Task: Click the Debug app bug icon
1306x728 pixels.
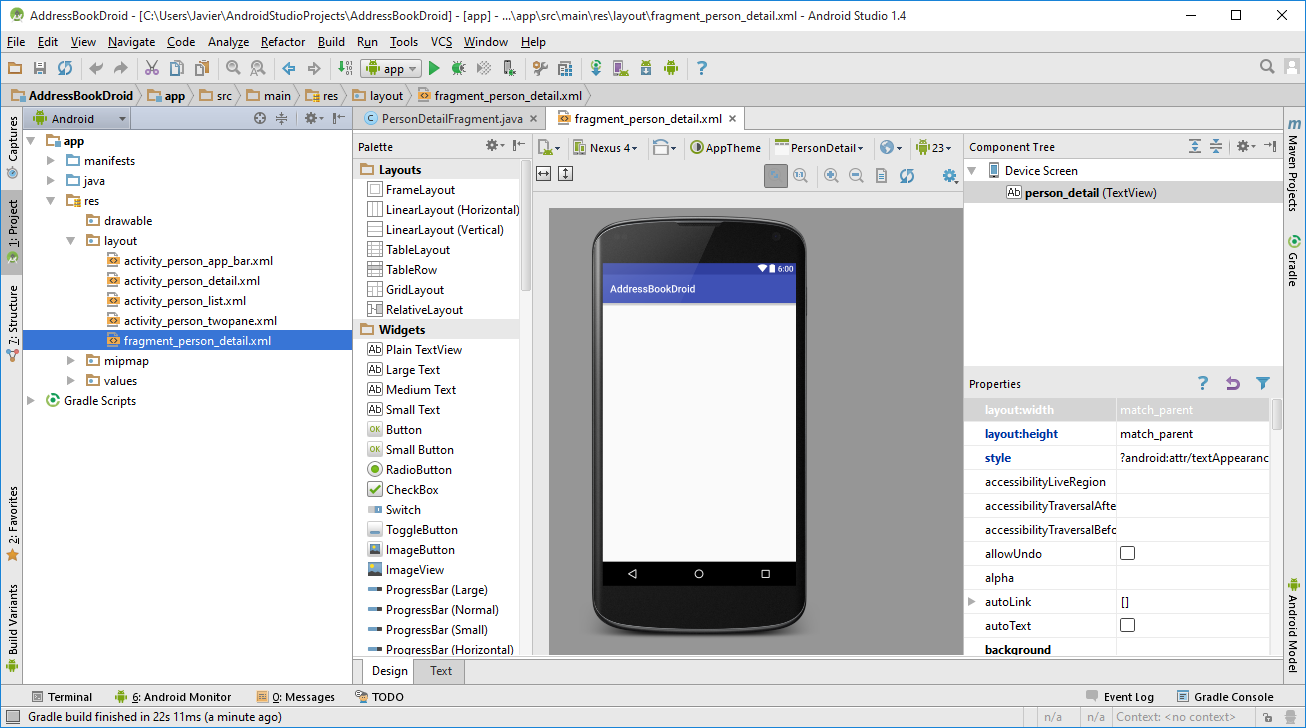Action: [x=458, y=68]
